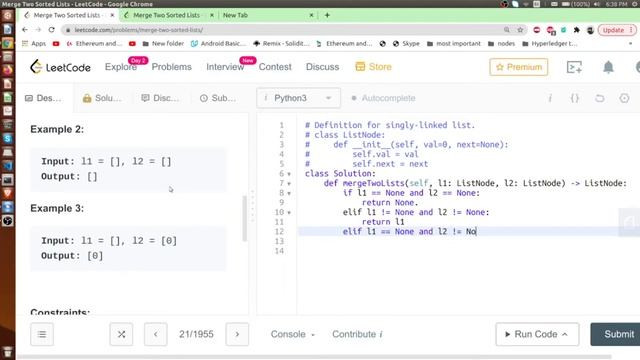Click the address bar zoom magnifier icon
This screenshot has height=360, width=640.
click(507, 30)
